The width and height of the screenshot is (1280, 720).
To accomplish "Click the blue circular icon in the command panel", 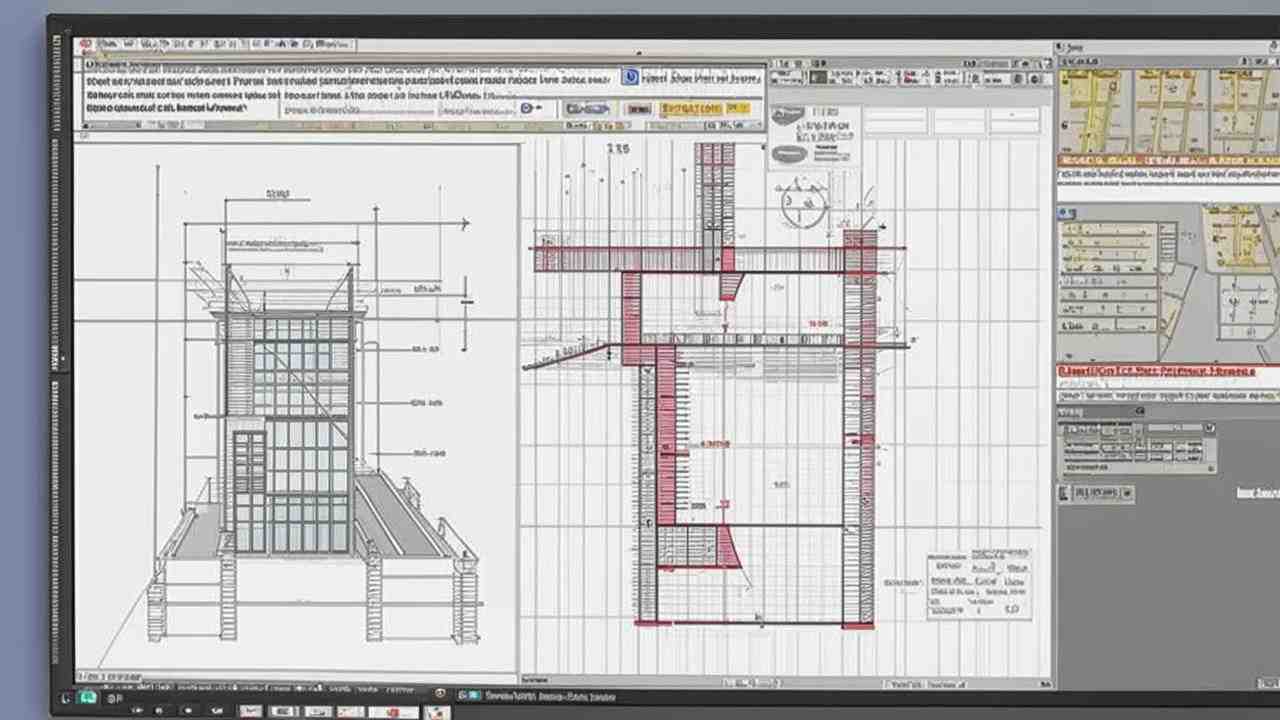I will click(x=630, y=77).
